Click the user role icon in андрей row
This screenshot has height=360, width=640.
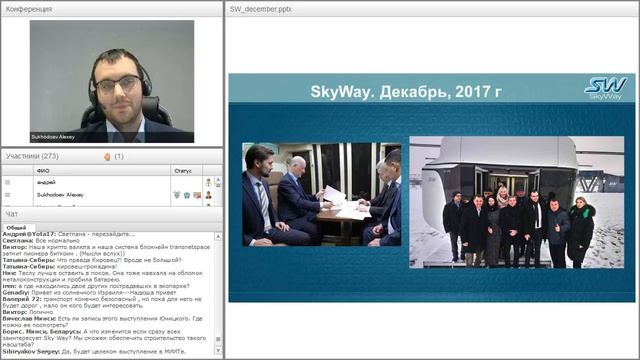[x=209, y=182]
